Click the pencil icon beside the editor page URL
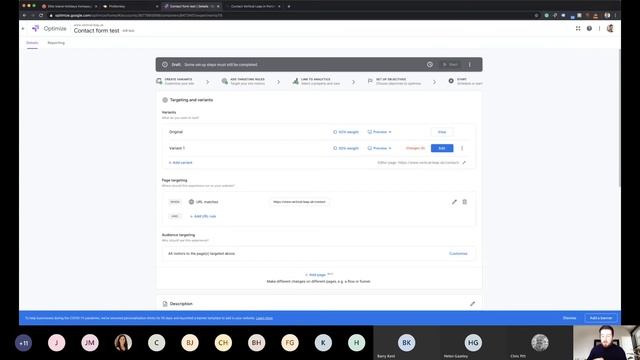Viewport: 640px width, 360px height. pyautogui.click(x=464, y=162)
